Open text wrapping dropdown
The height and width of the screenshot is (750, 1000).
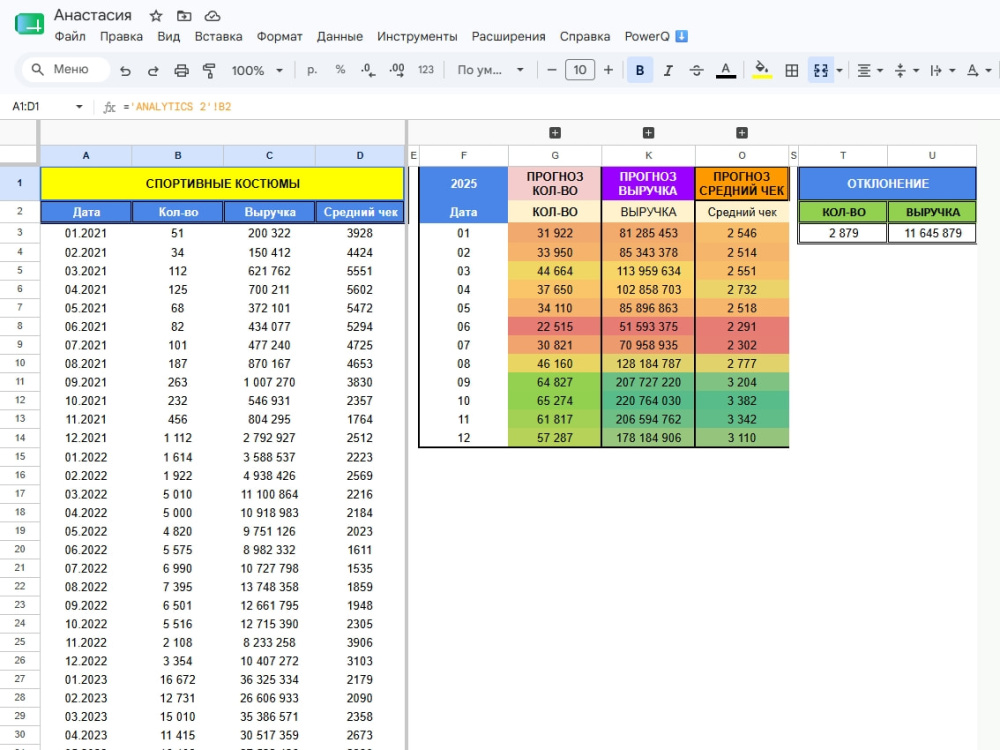point(942,70)
